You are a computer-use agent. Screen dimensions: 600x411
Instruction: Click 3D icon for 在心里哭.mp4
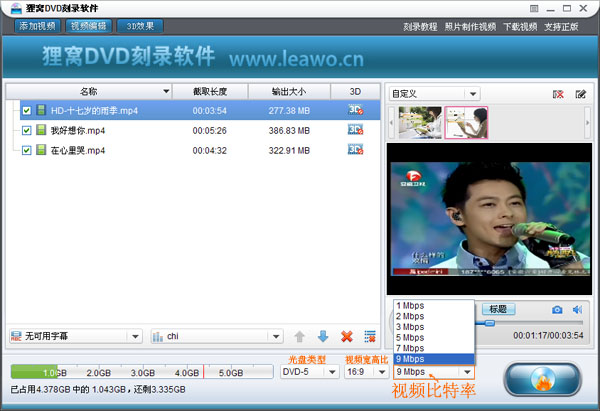click(355, 150)
